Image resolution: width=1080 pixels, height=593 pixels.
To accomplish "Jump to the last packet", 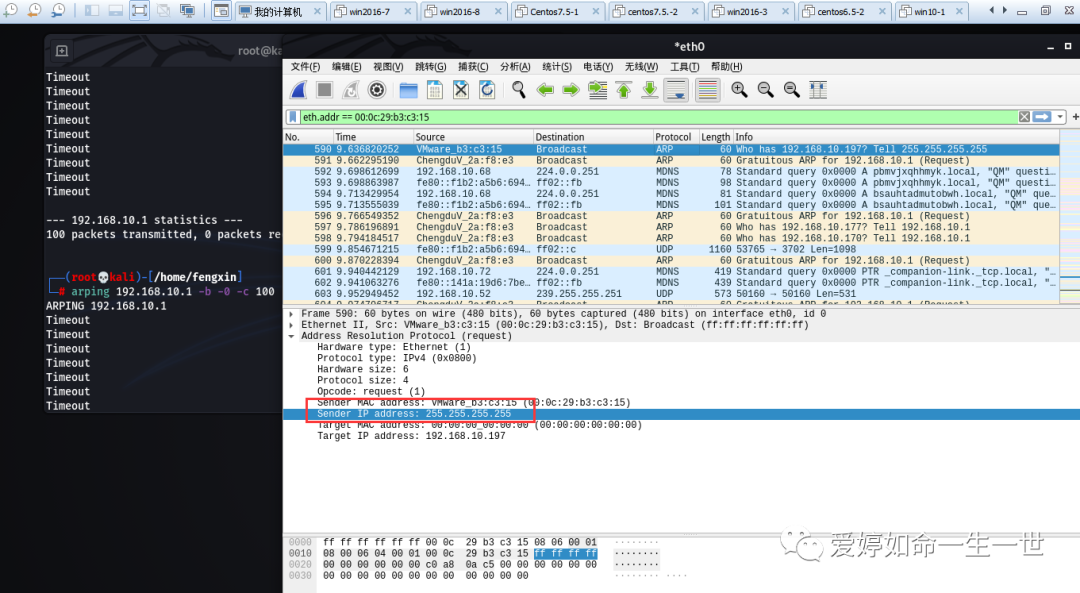I will pyautogui.click(x=650, y=90).
